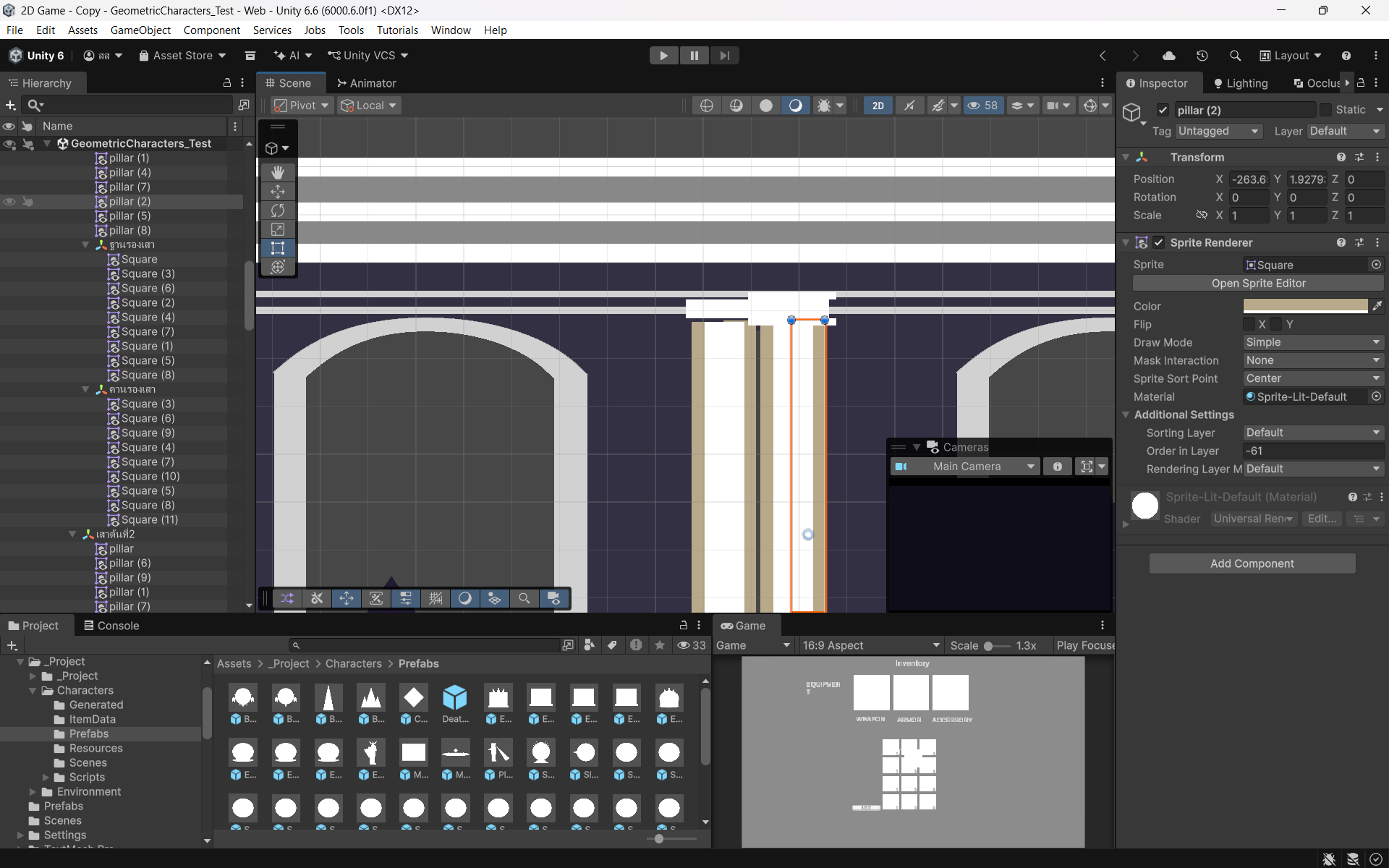Toggle scene lighting icon
Screen dimensions: 1389x868
click(909, 106)
